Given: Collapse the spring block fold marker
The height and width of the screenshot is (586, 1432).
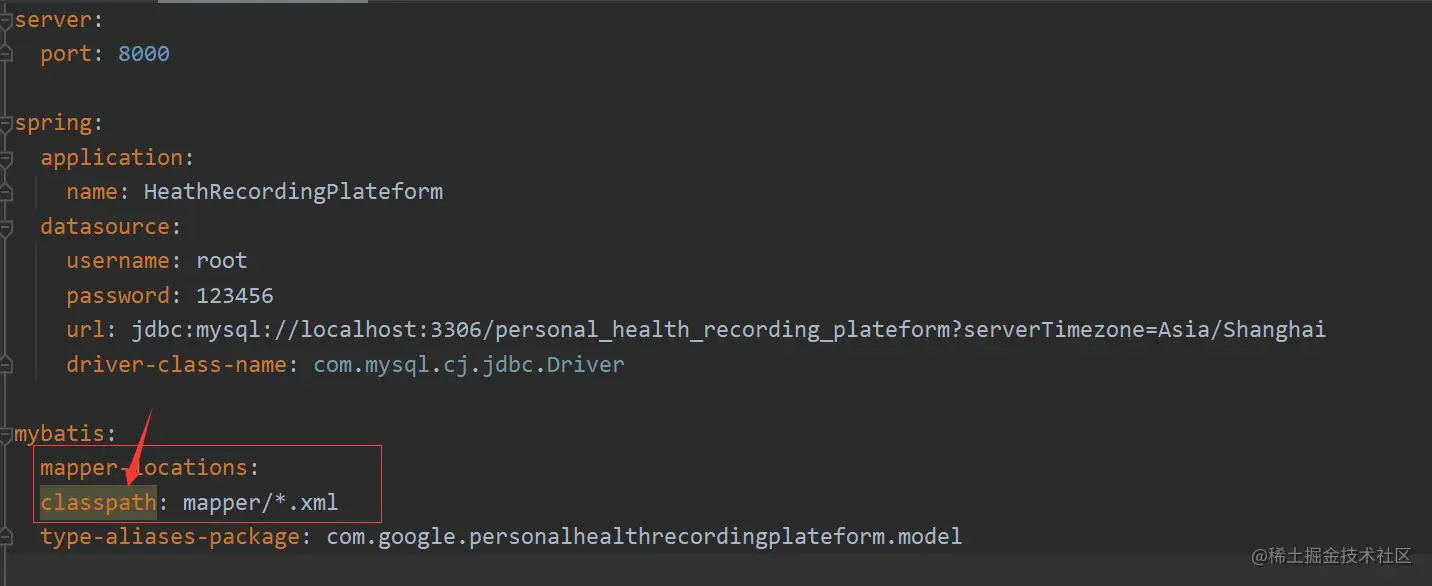Looking at the screenshot, I should click(x=6, y=123).
